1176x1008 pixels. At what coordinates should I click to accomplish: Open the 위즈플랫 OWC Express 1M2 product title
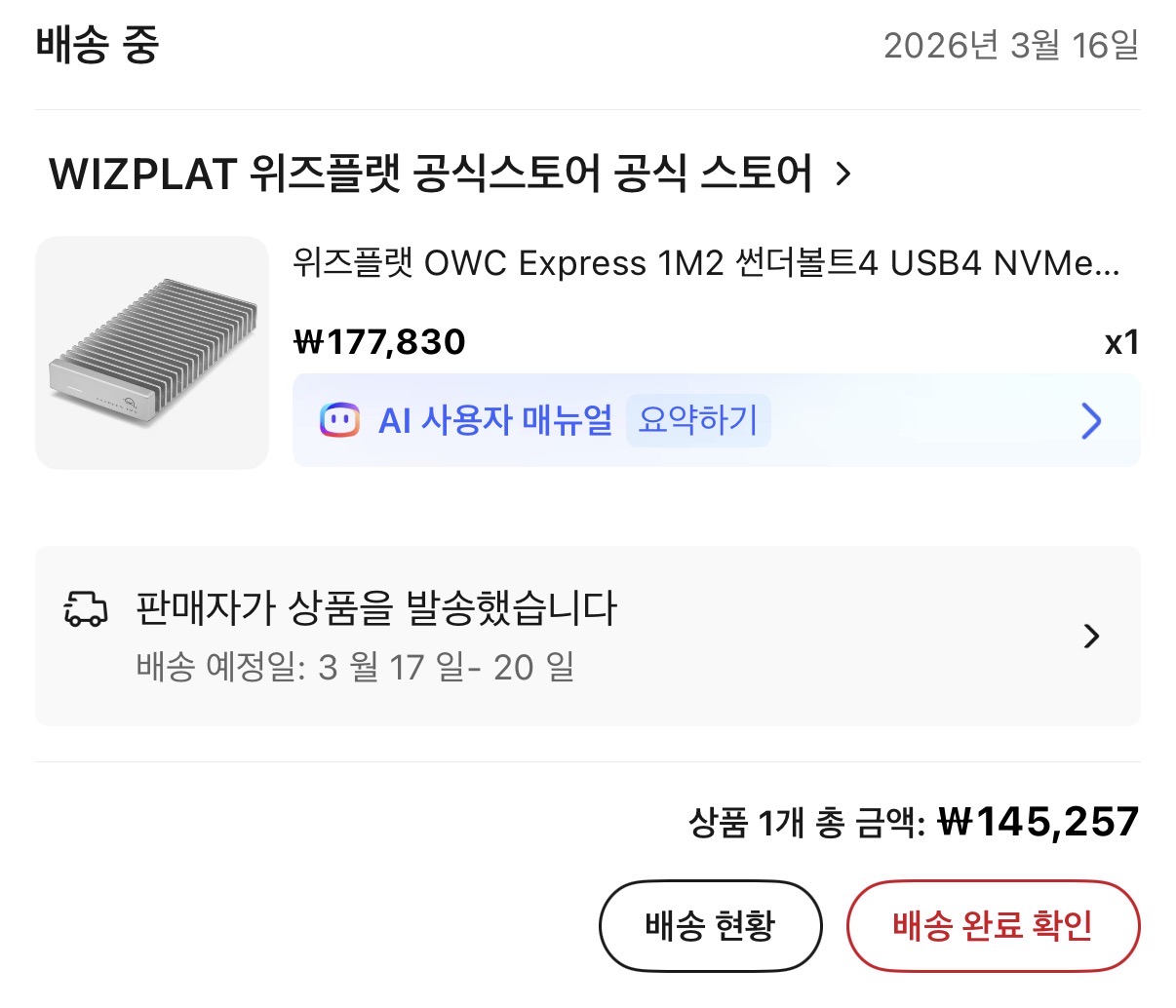[x=706, y=263]
